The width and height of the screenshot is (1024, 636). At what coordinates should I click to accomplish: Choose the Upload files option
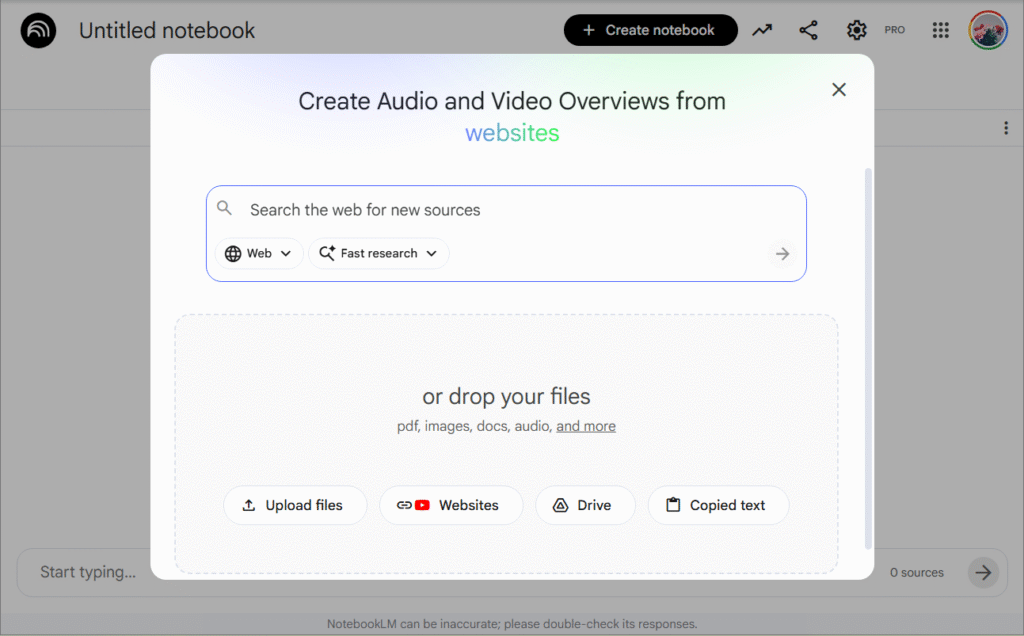pos(294,506)
